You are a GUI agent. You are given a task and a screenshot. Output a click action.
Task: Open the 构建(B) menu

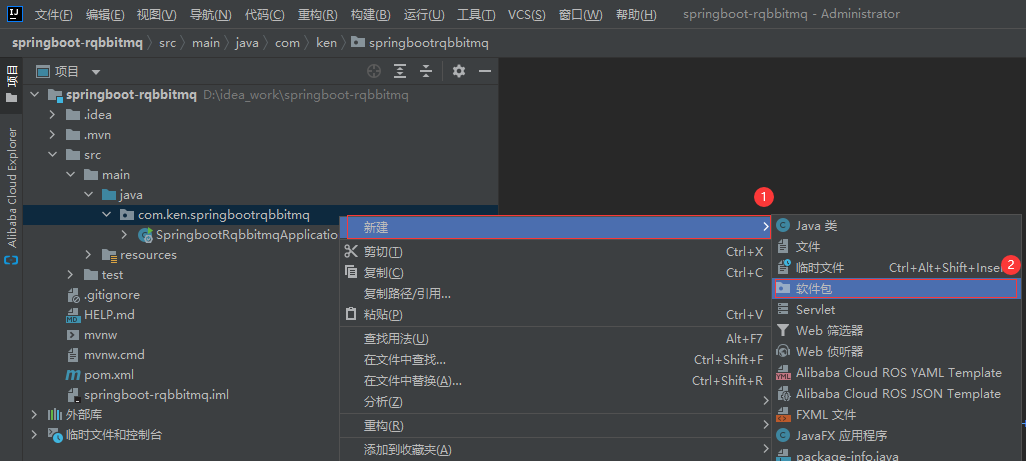click(370, 14)
